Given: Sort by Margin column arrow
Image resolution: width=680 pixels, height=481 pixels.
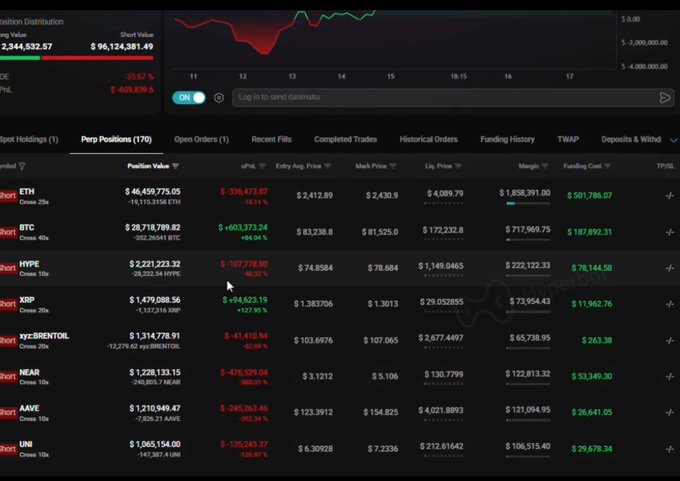Looking at the screenshot, I should (x=545, y=166).
